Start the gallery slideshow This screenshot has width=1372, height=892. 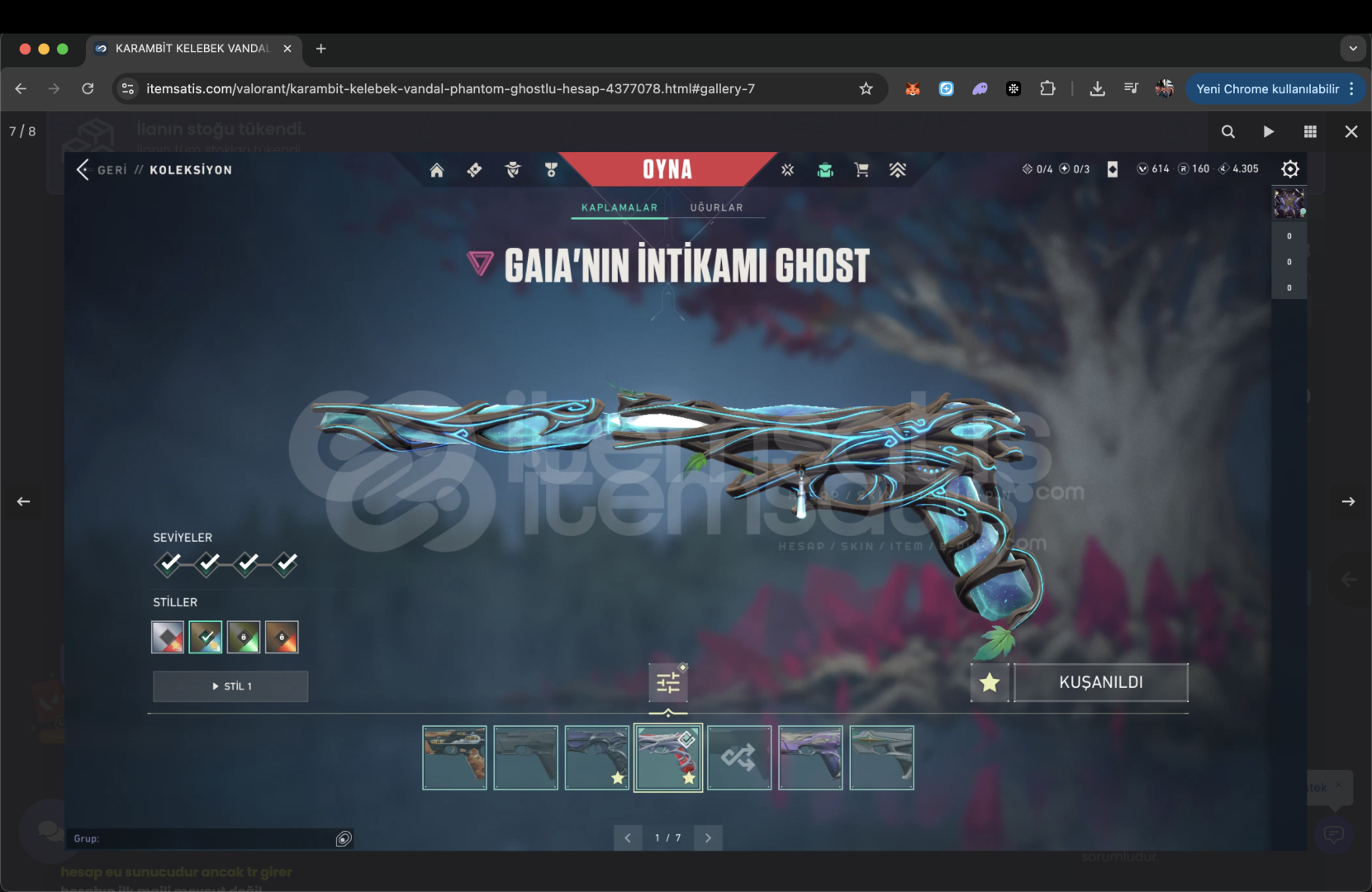[x=1269, y=131]
